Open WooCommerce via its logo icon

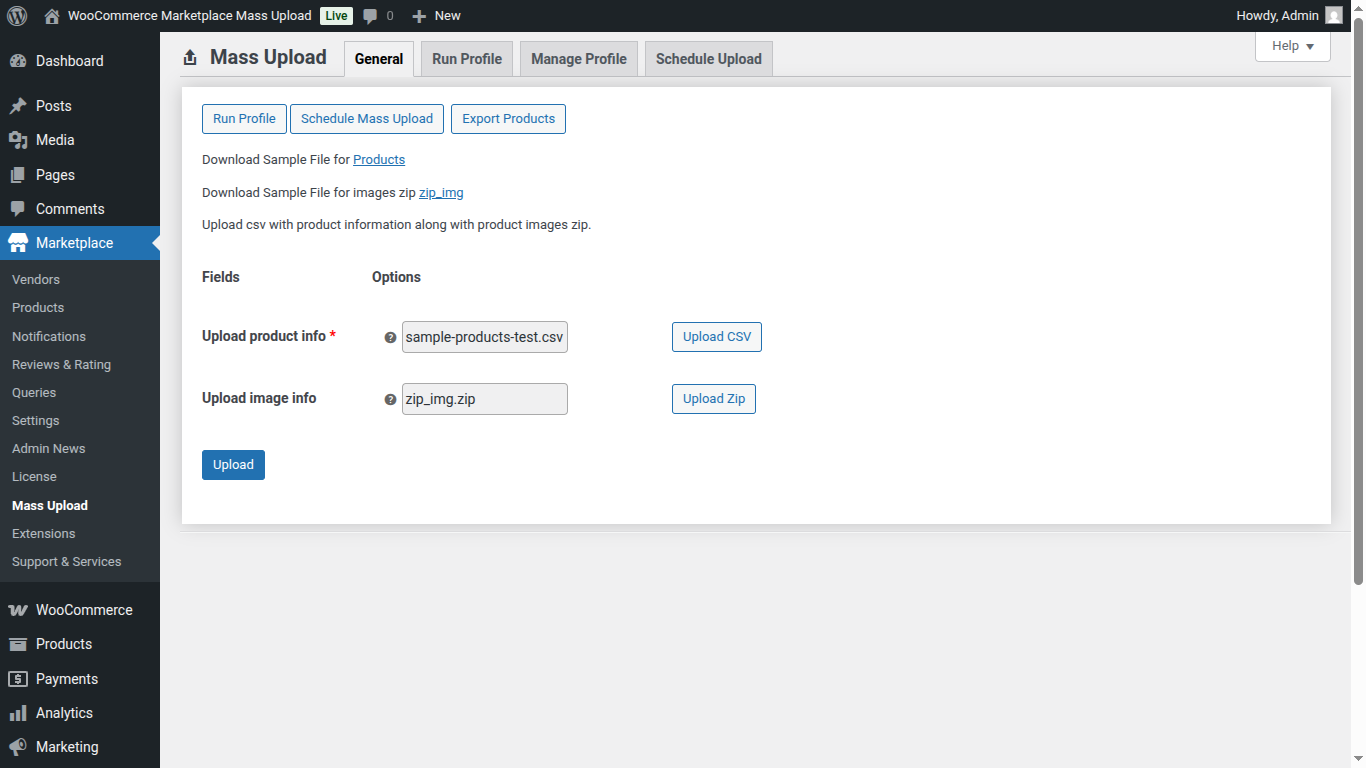tap(20, 609)
